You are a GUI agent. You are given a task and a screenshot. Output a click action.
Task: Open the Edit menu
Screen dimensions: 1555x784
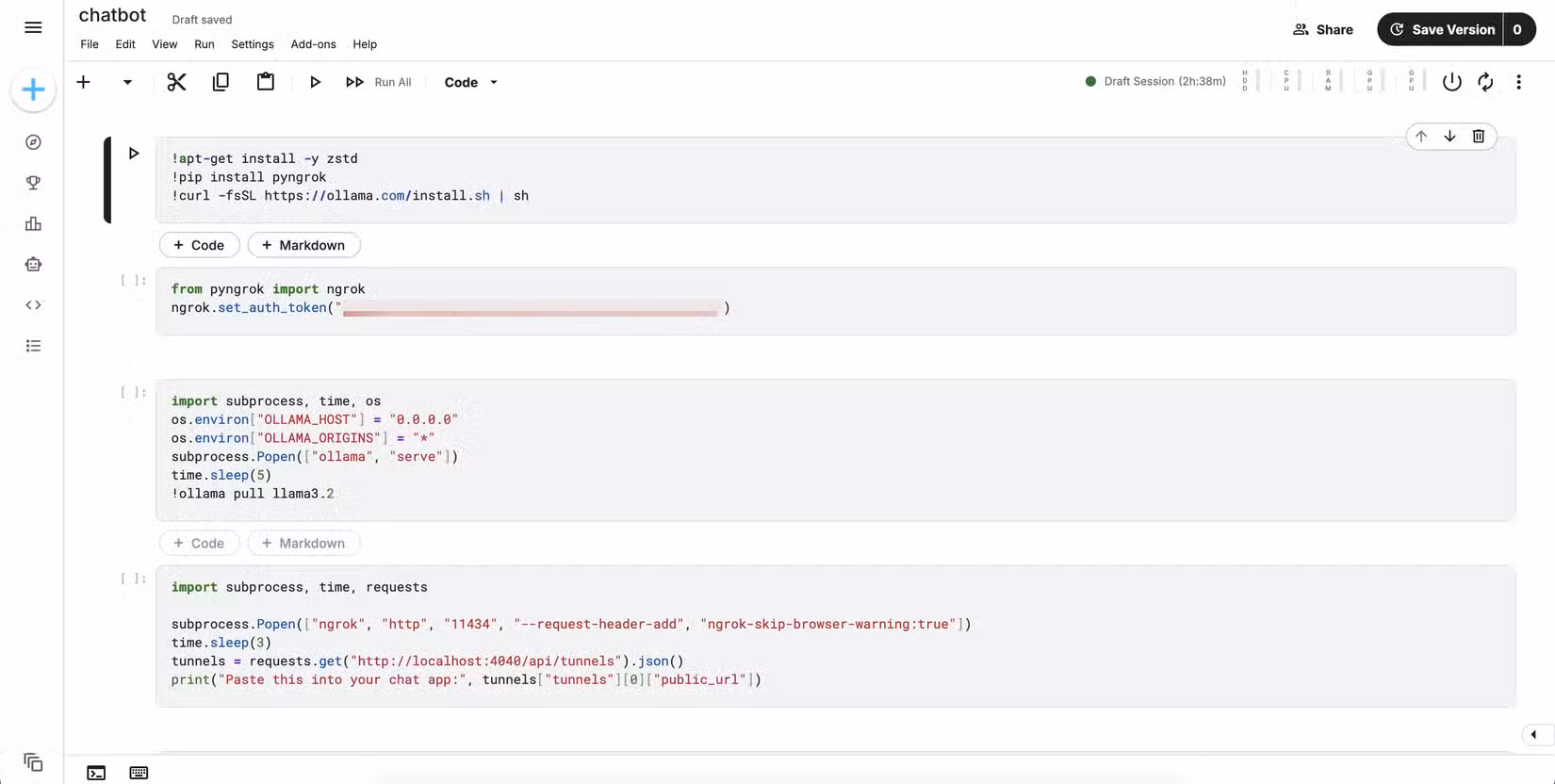[125, 44]
